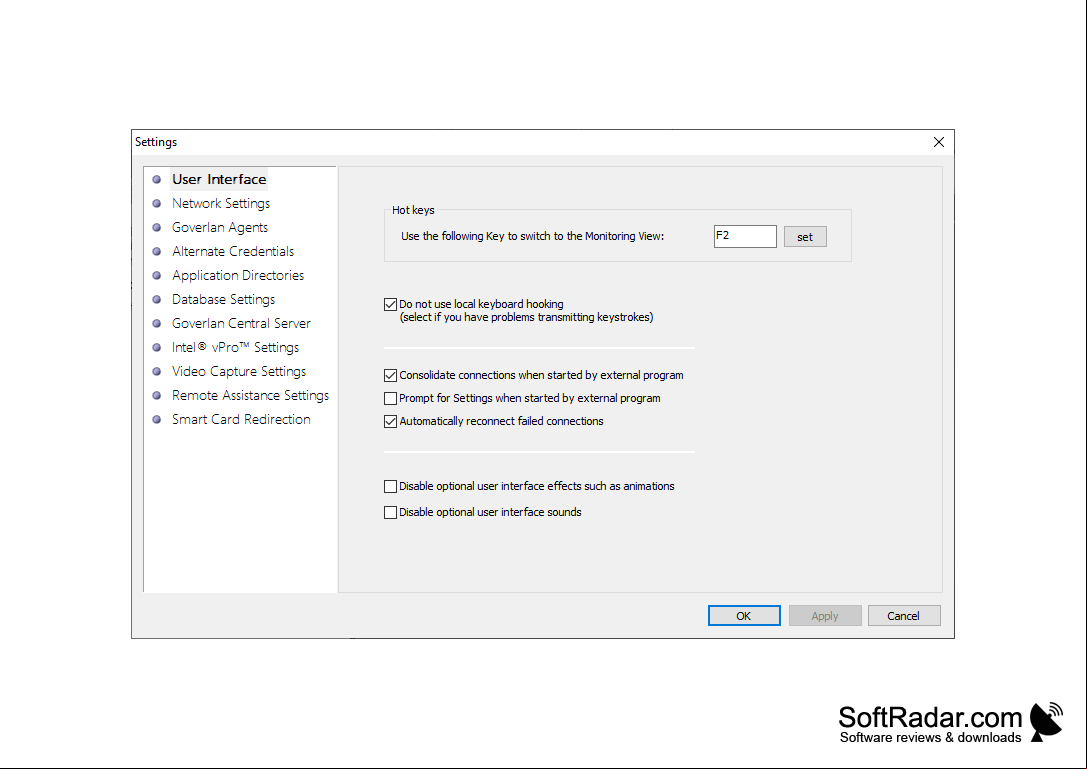
Task: Click the bullet icon beside Network Settings
Action: [157, 204]
